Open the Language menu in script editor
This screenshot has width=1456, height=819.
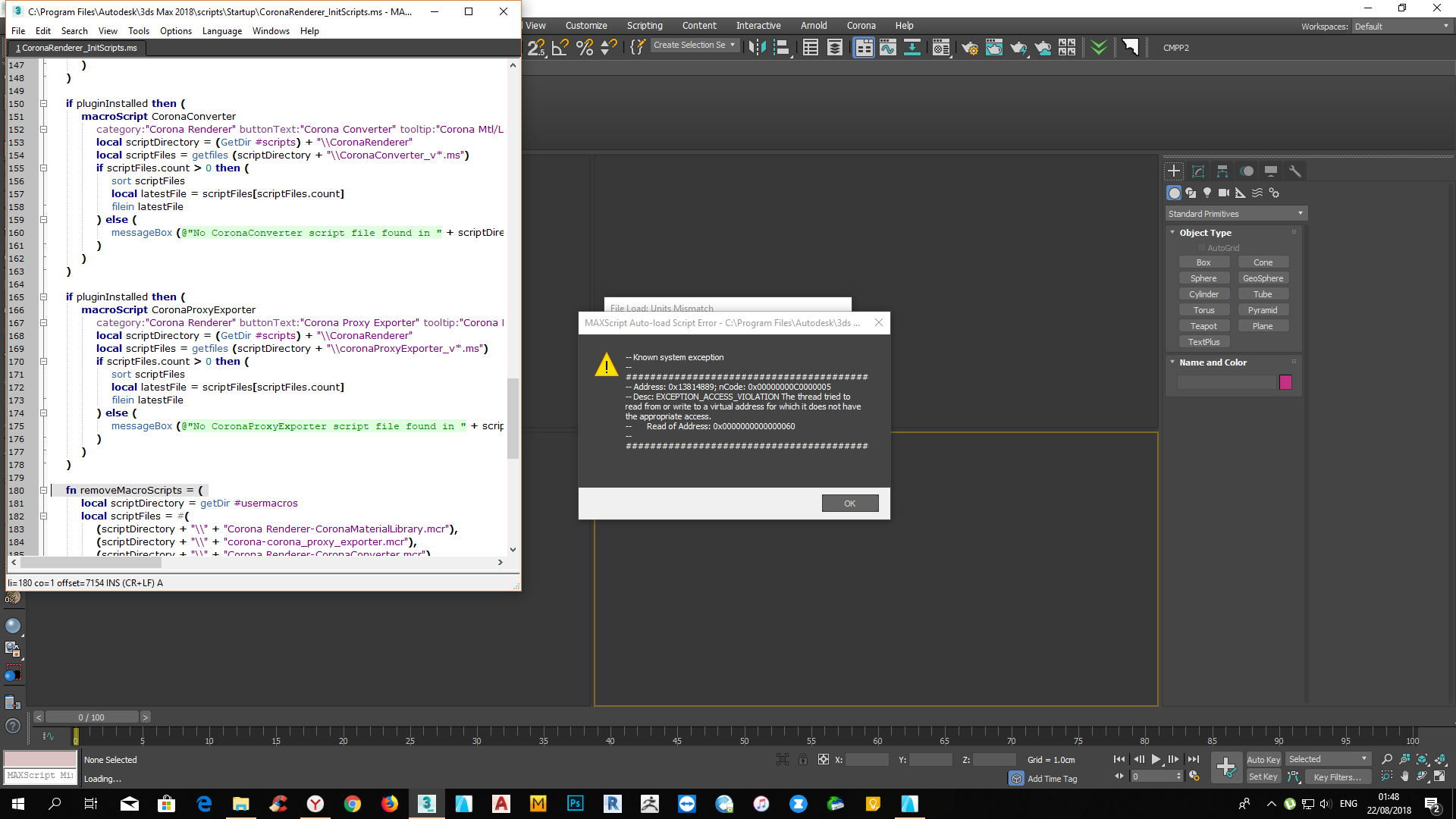coord(222,31)
